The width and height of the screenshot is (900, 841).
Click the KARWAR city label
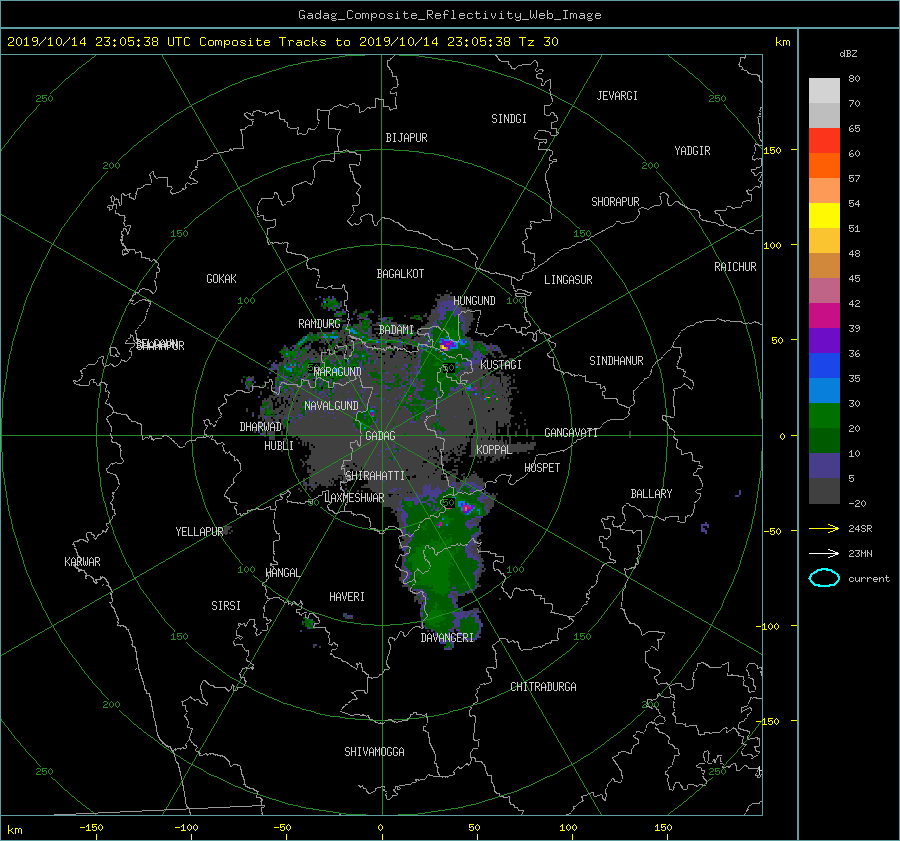click(x=82, y=561)
